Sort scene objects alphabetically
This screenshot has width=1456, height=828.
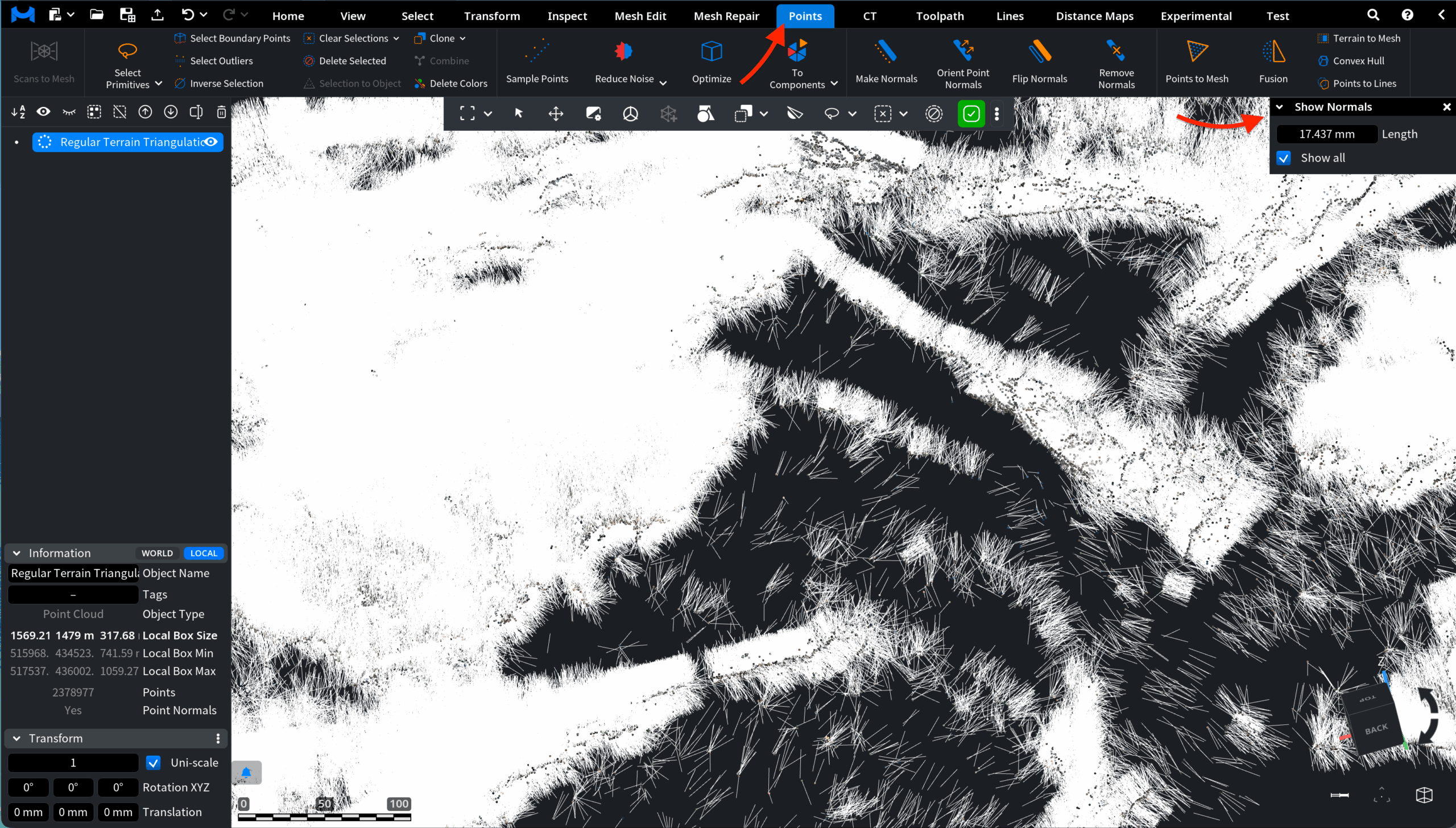18,112
